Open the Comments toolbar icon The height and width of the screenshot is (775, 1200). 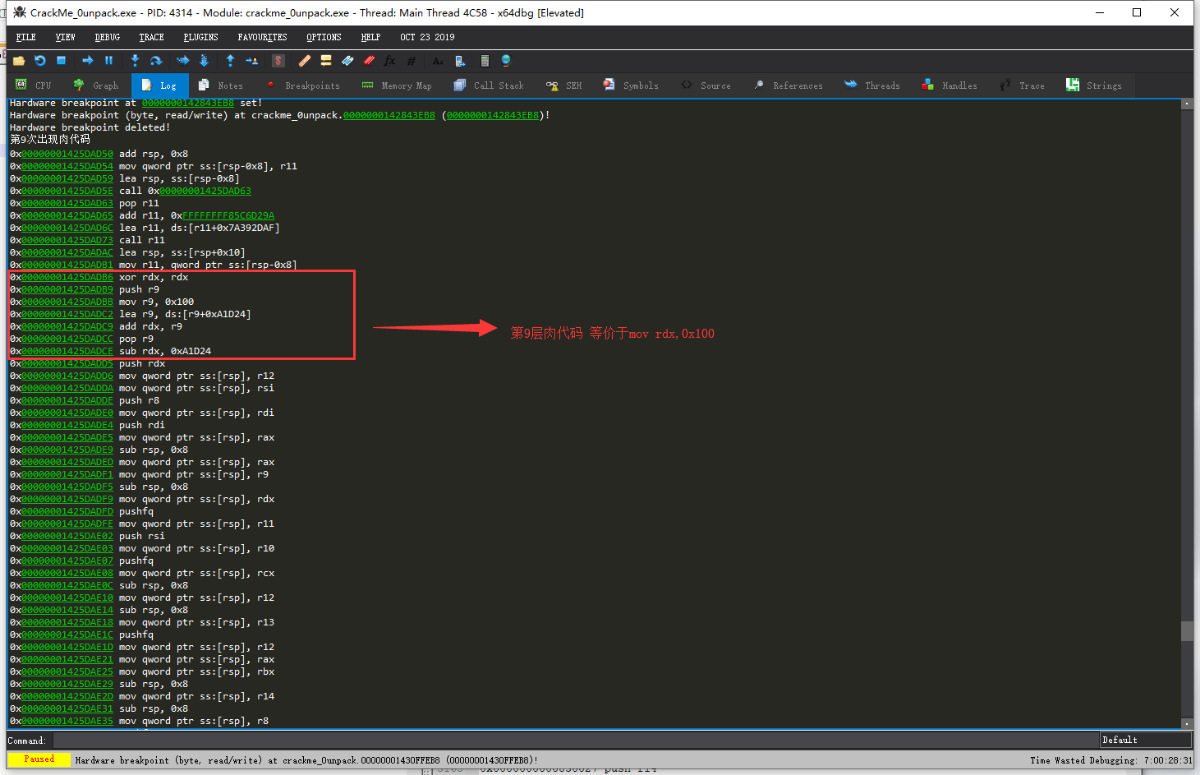pos(326,60)
